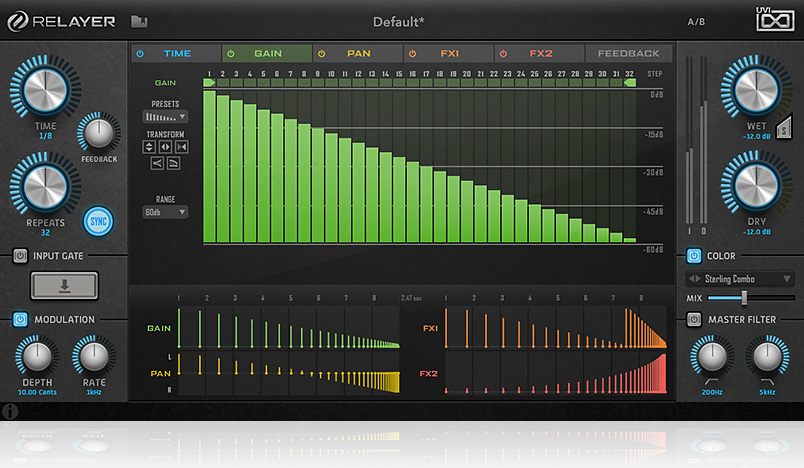This screenshot has height=468, width=804.
Task: Click the depth value 10.00 Cents
Action: click(x=37, y=392)
